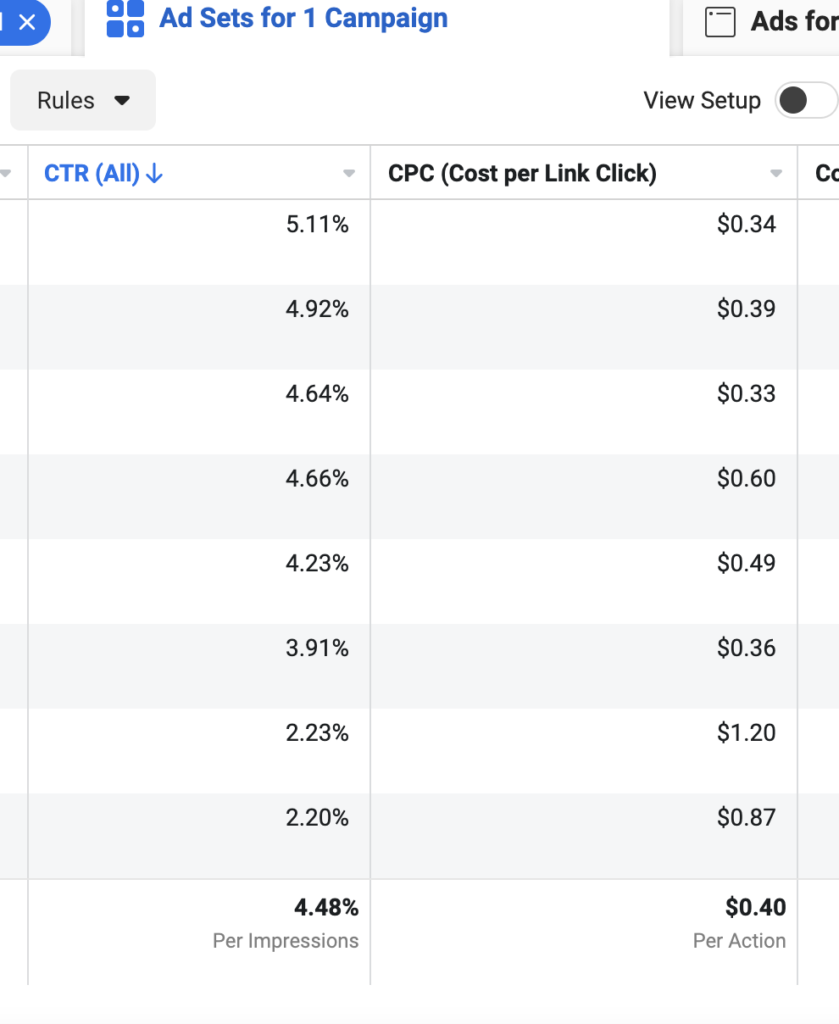Click the $0.34 CPC value
This screenshot has height=1024, width=839.
(x=746, y=225)
